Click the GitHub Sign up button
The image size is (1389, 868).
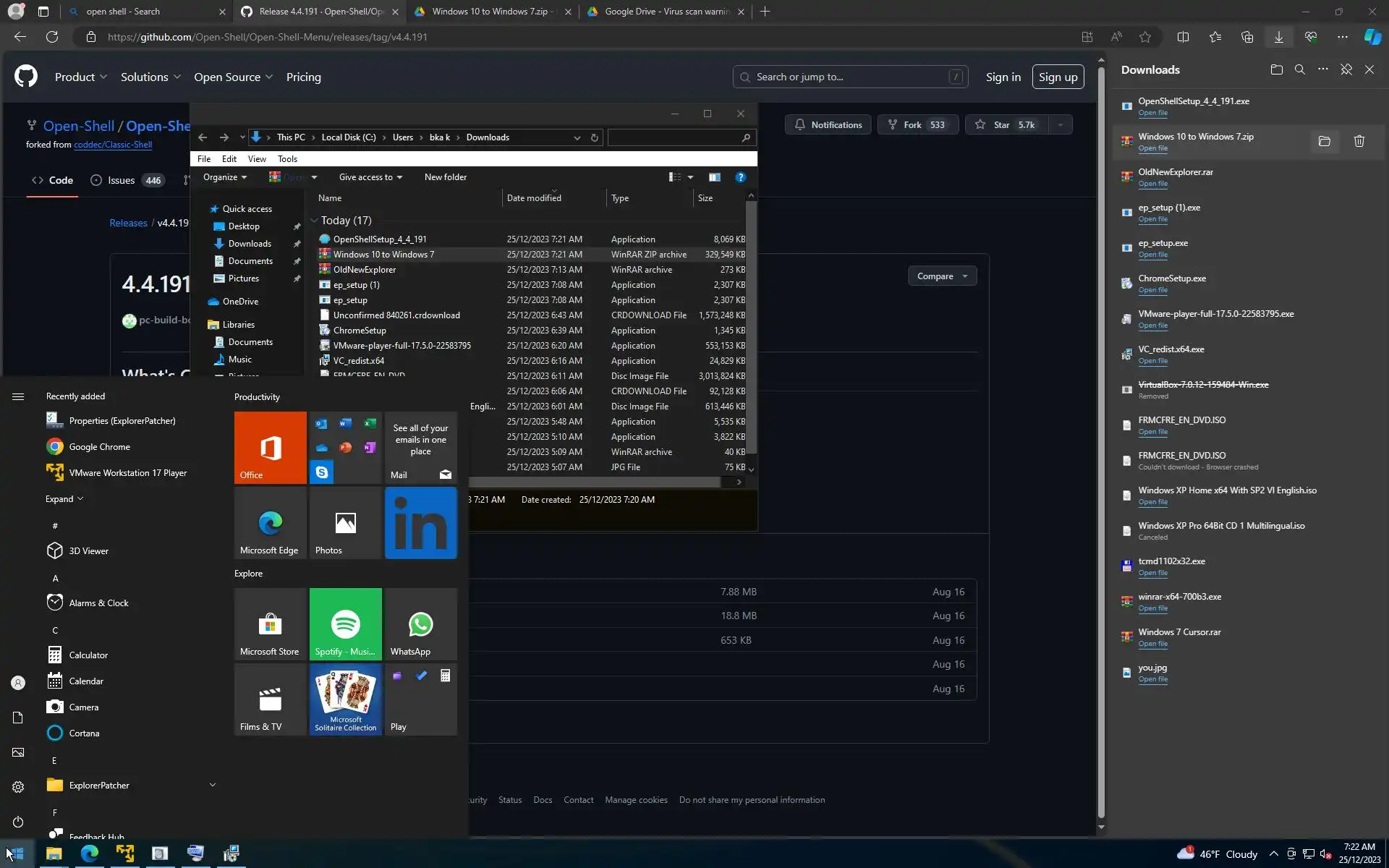(1057, 77)
